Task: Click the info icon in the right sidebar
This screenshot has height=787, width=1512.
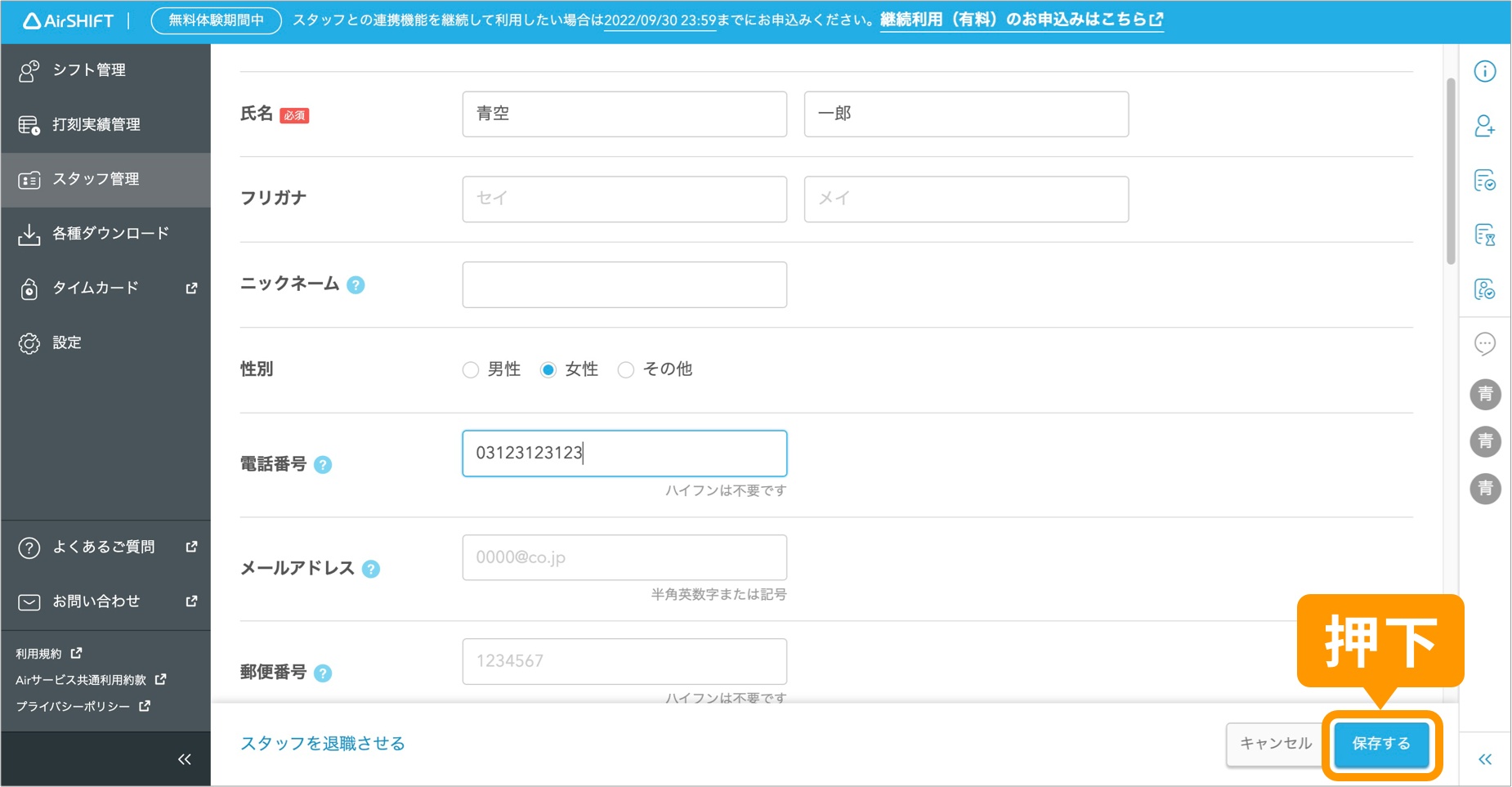Action: [x=1486, y=71]
